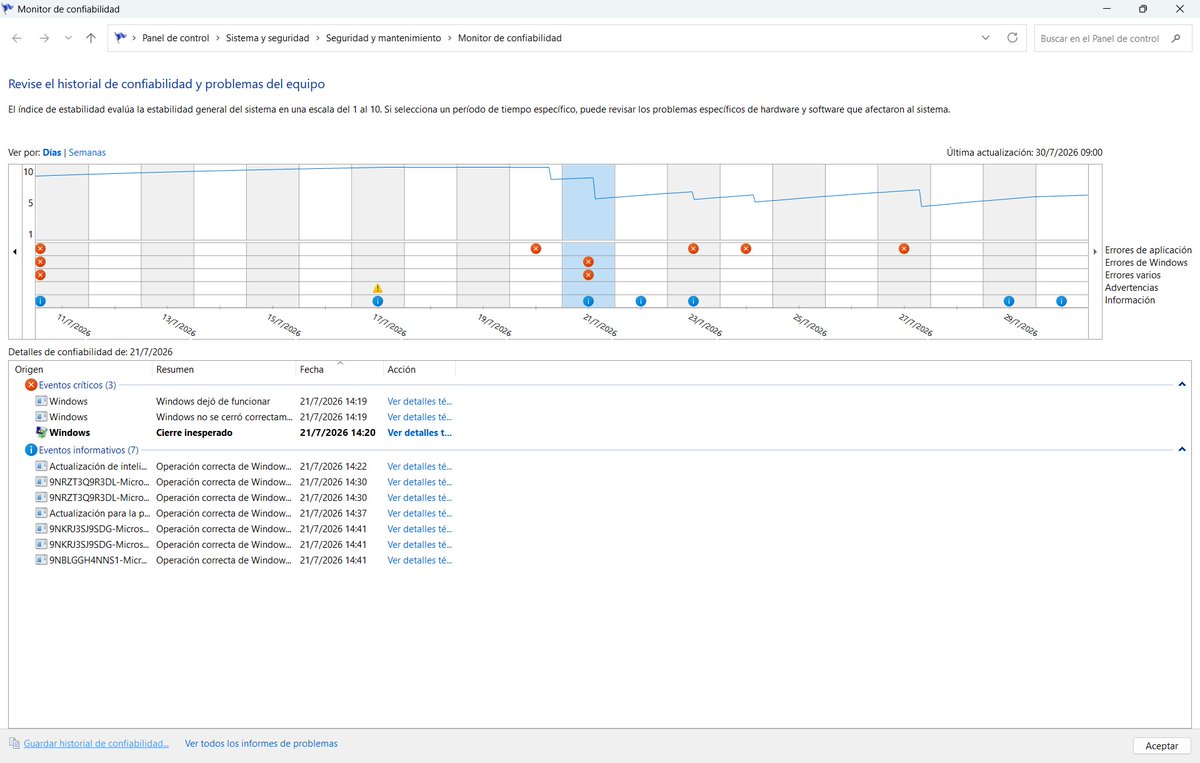This screenshot has width=1200, height=763.
Task: Collapse the Eventos informativos group chevron
Action: point(1181,450)
